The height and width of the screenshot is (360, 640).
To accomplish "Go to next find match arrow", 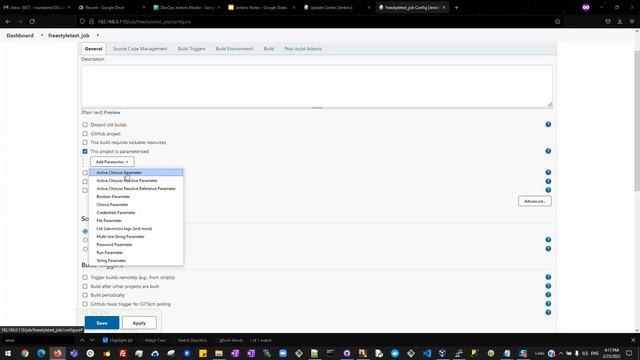I will click(x=92, y=340).
